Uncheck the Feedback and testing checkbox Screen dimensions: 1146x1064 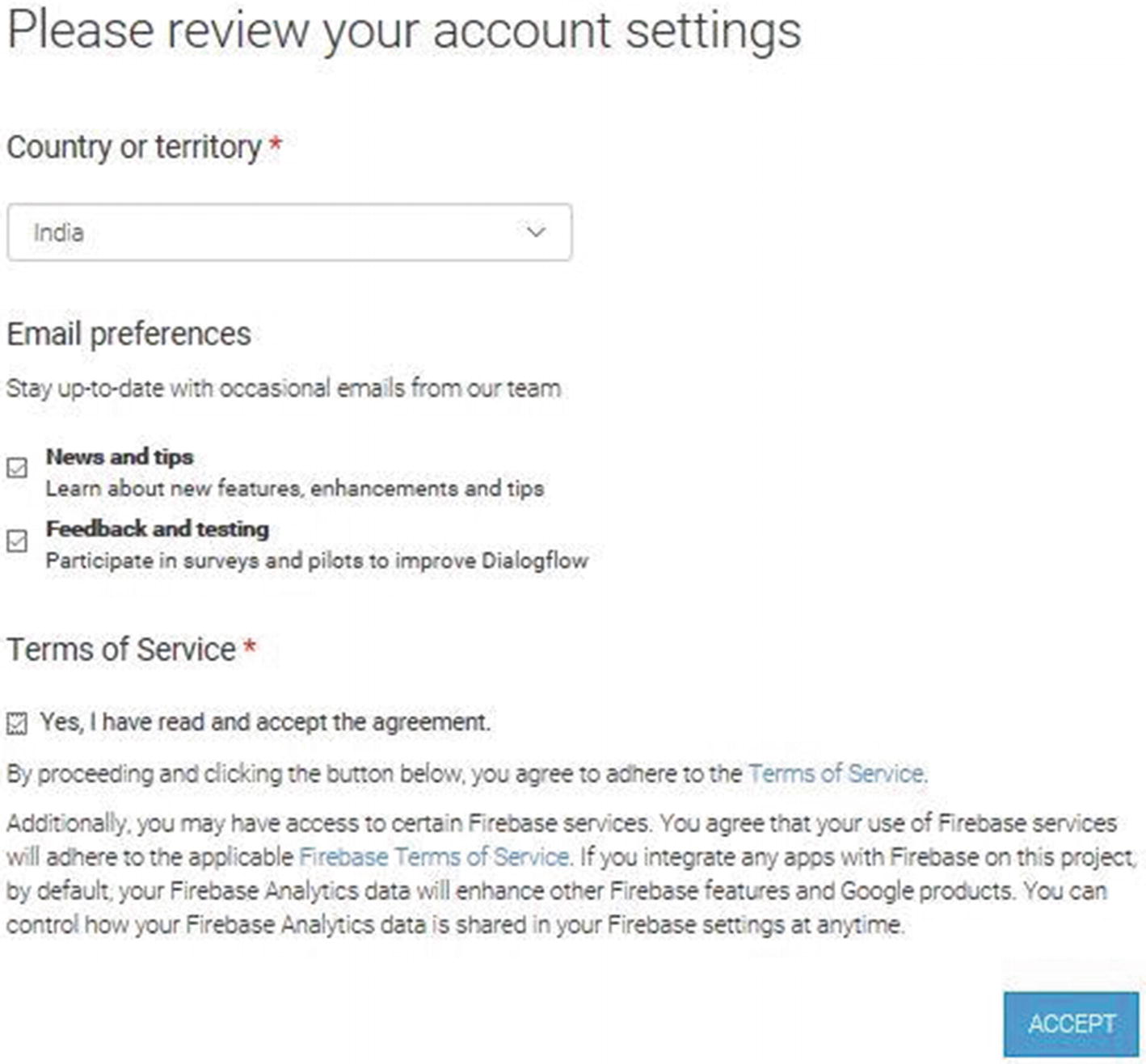coord(17,540)
